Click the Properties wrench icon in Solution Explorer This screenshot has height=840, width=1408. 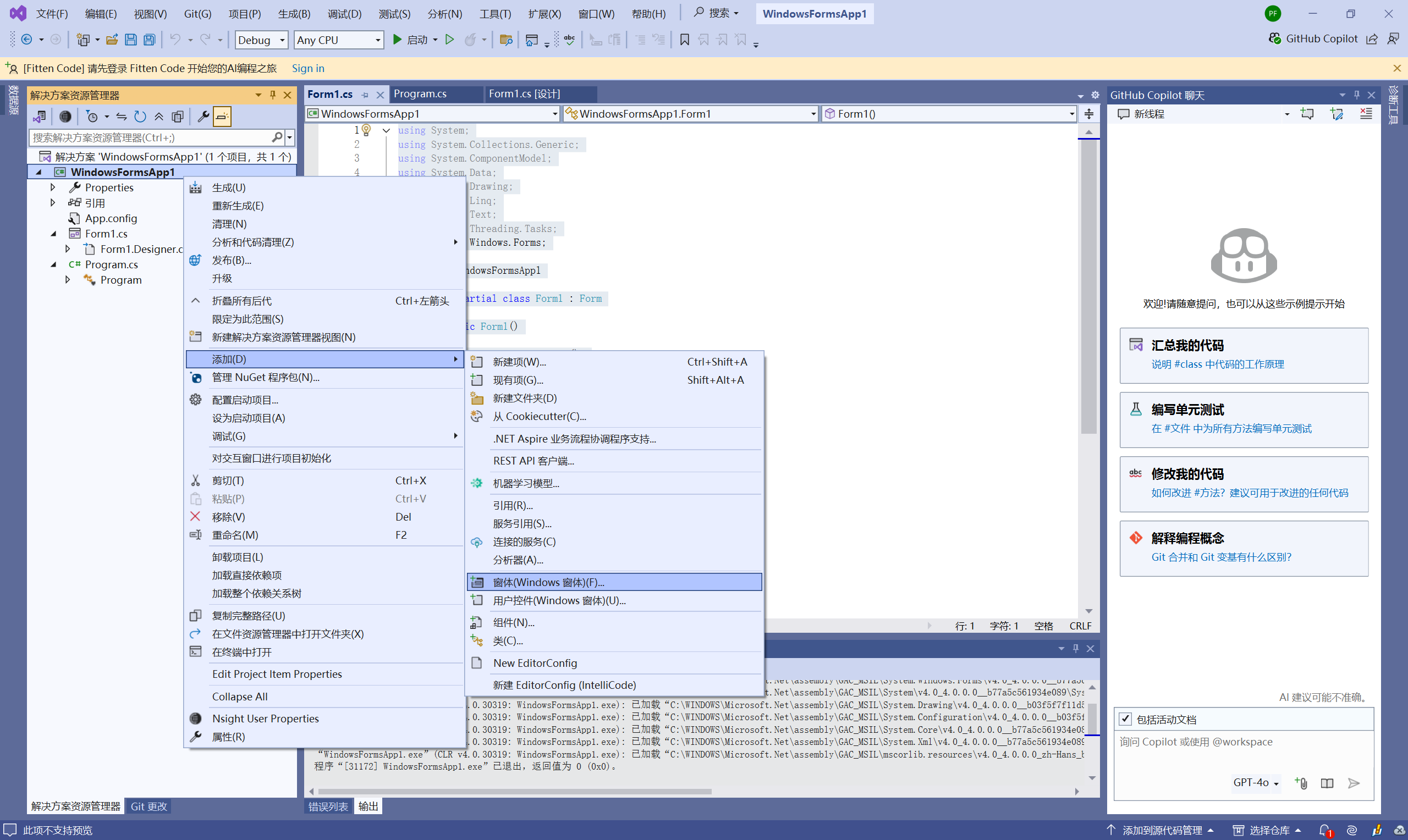click(x=204, y=117)
